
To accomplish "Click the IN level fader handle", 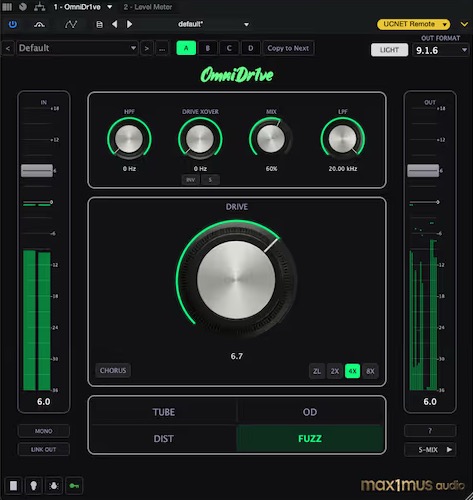I will tap(37, 170).
